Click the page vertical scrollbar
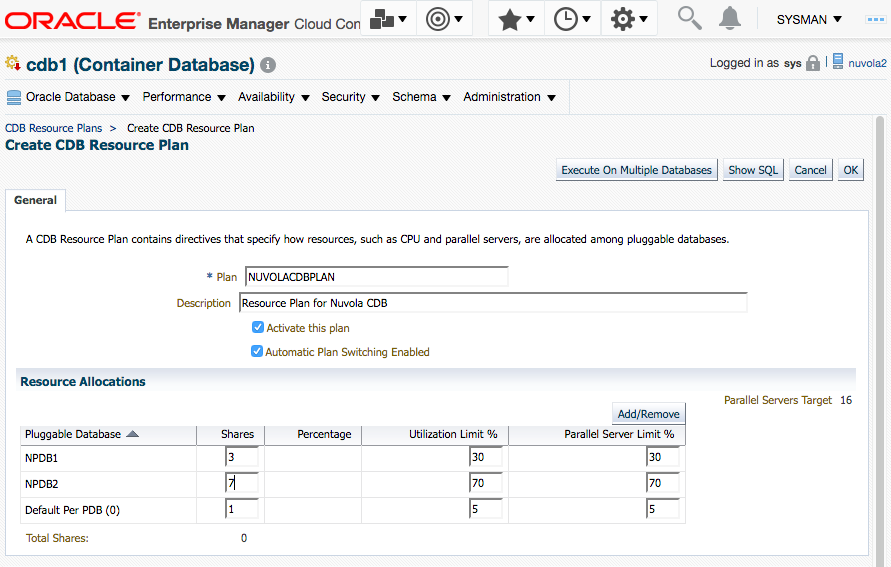This screenshot has height=567, width=891. point(880,341)
